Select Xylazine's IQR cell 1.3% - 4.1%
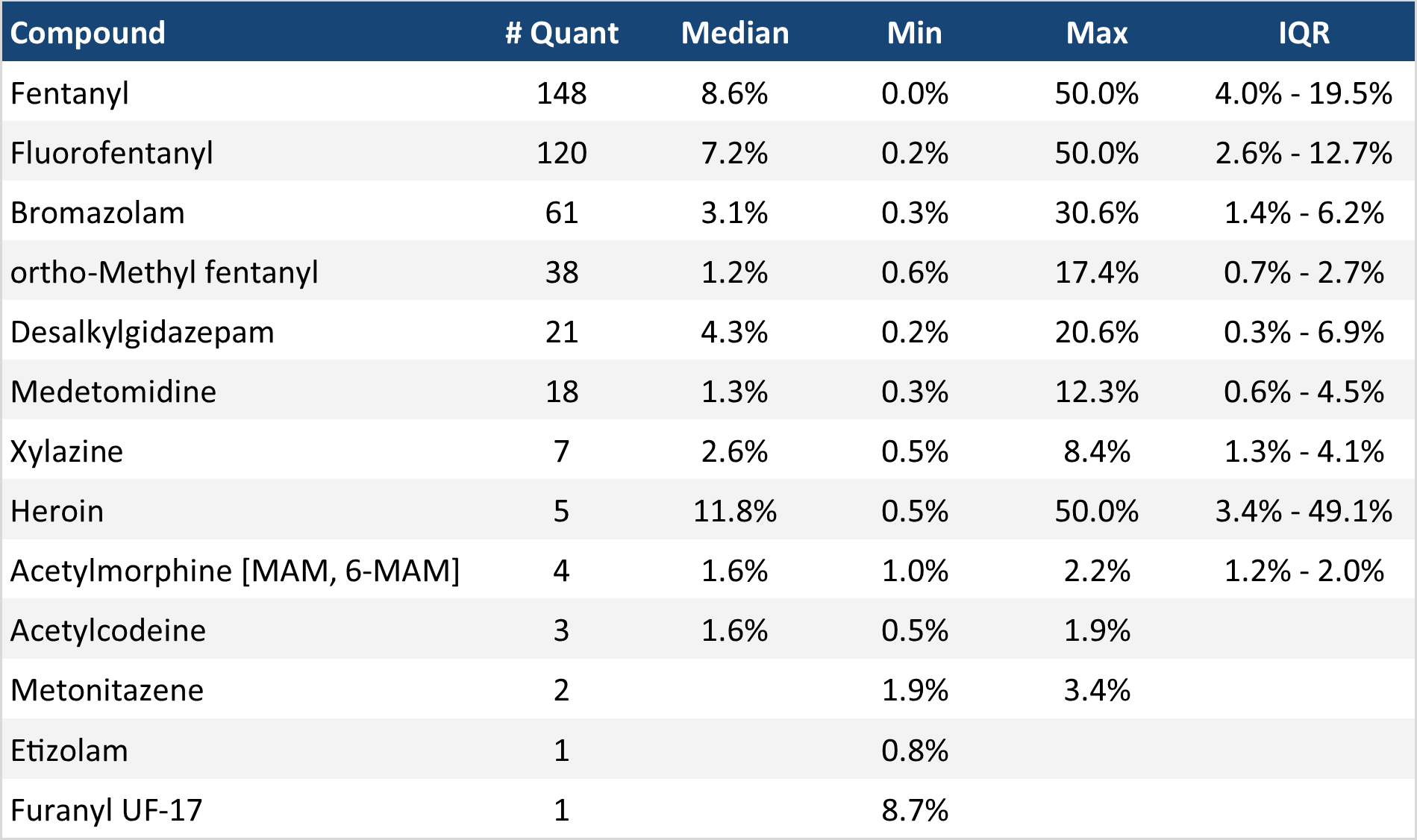 (1304, 451)
